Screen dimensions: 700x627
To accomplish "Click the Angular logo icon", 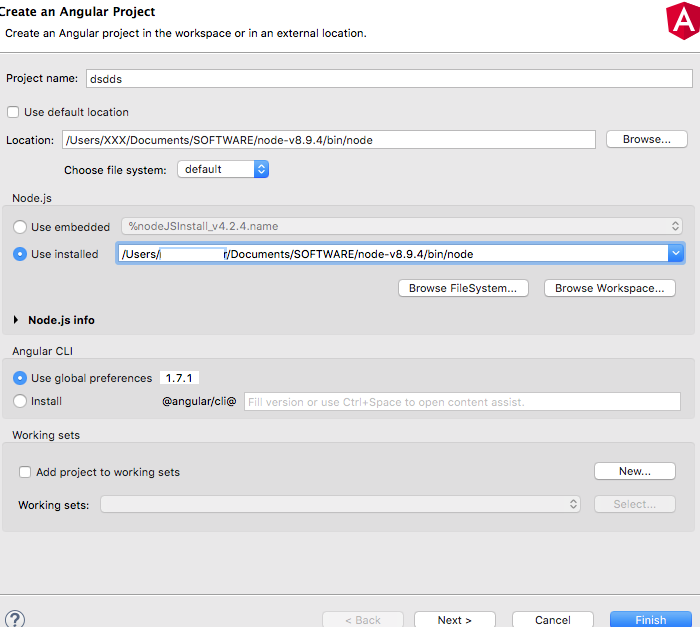I will (681, 20).
